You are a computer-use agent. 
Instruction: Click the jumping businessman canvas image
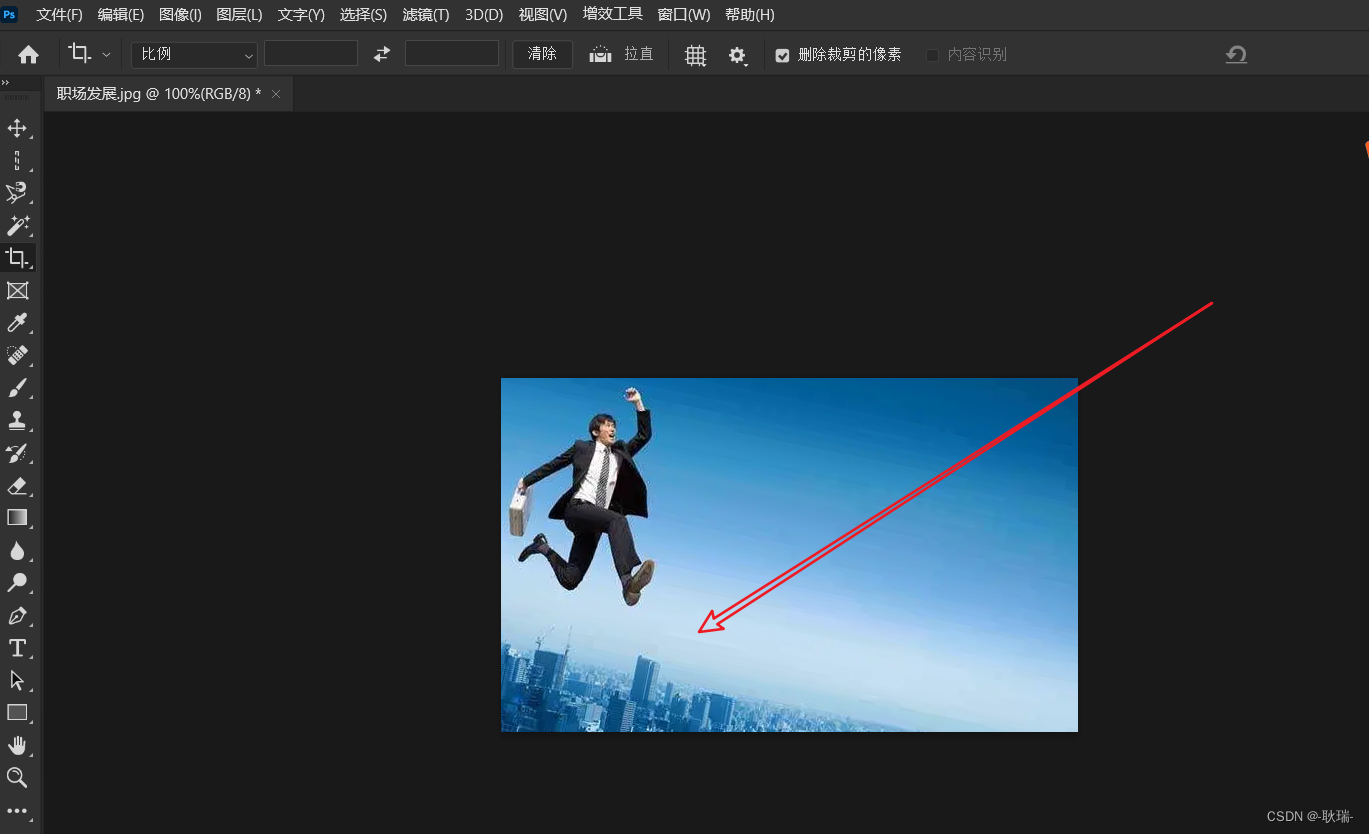point(789,555)
